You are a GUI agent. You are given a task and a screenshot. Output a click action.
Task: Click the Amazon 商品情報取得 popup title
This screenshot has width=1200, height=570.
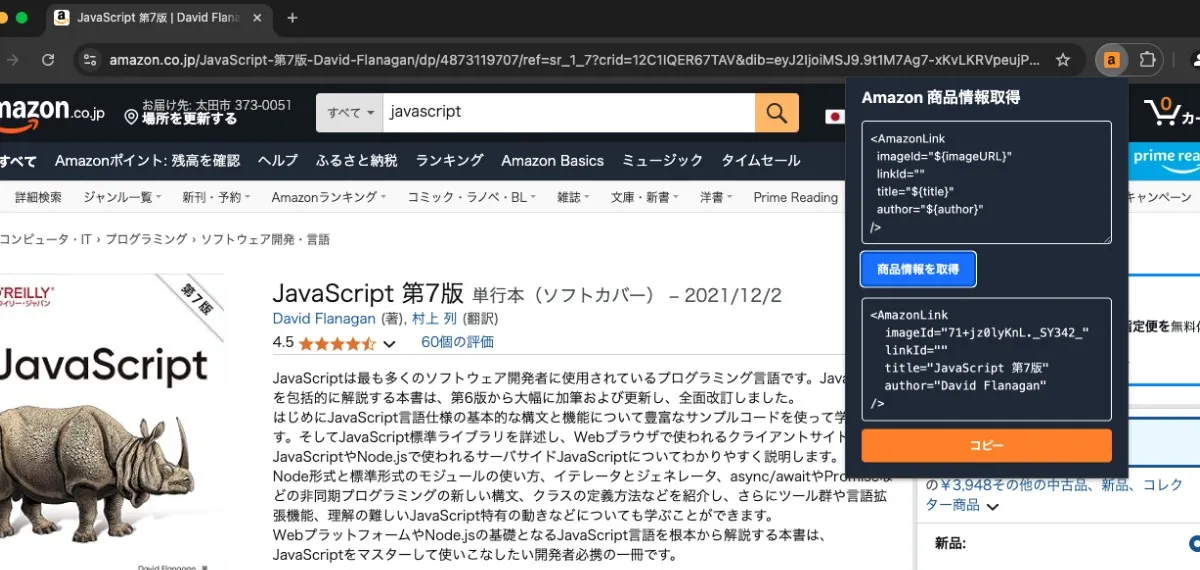[x=941, y=97]
